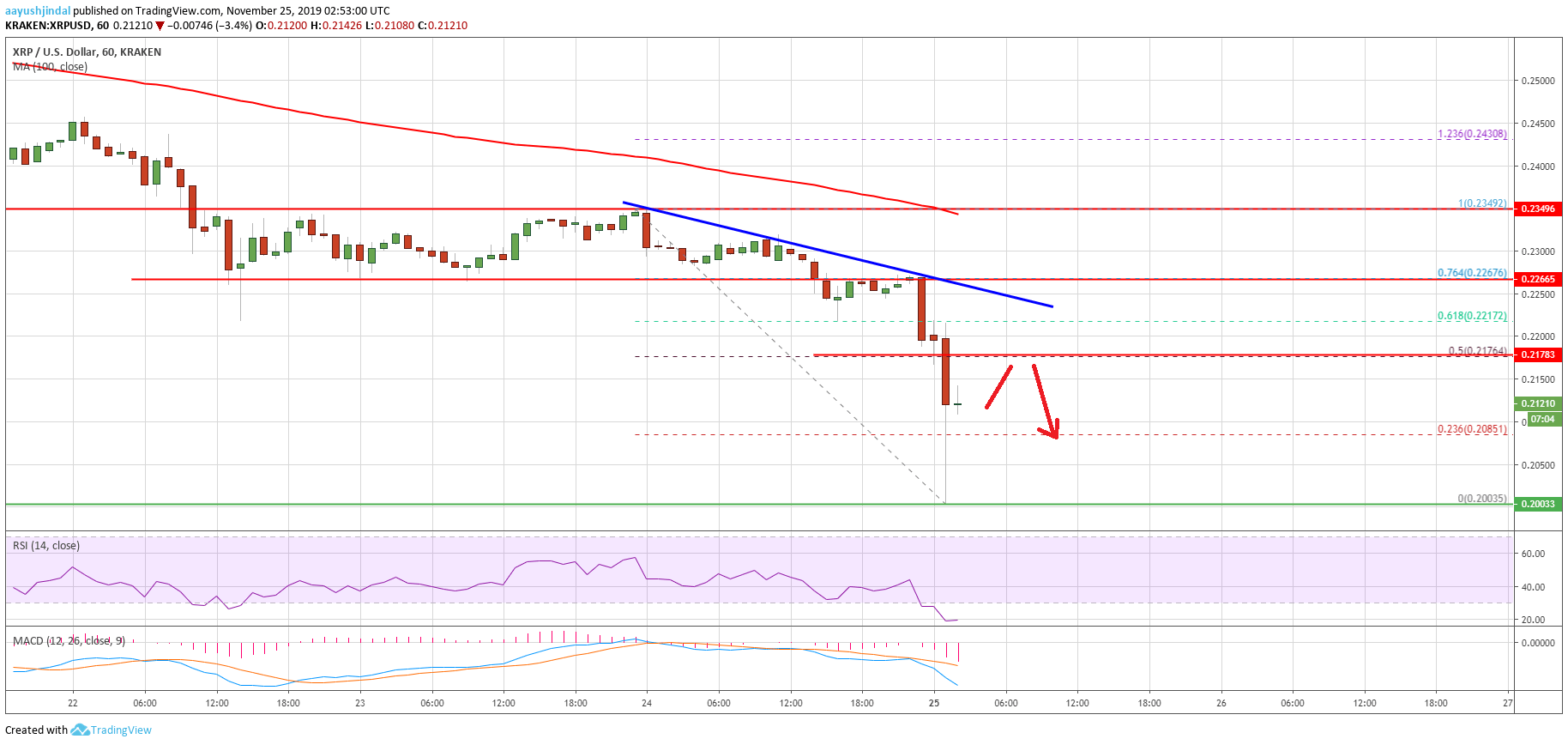Click the 0.23000 price axis tick
1568x745 pixels.
pos(1537,251)
